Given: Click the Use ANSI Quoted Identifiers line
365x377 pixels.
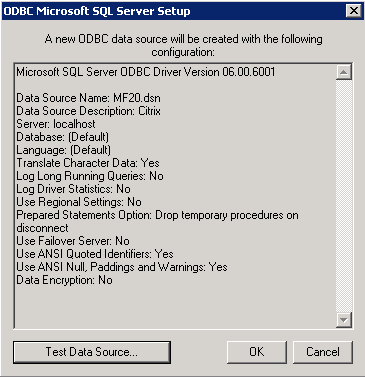Looking at the screenshot, I should pos(95,254).
